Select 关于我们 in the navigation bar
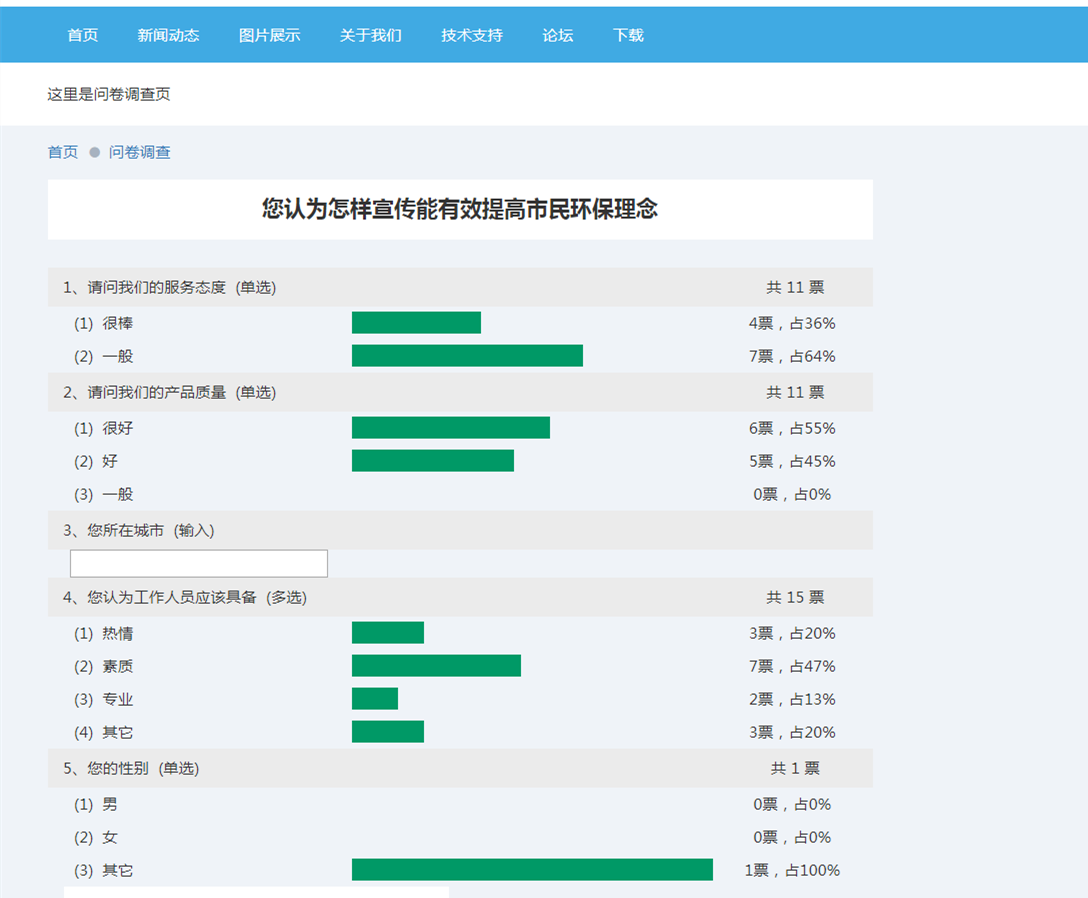This screenshot has height=898, width=1088. (371, 35)
